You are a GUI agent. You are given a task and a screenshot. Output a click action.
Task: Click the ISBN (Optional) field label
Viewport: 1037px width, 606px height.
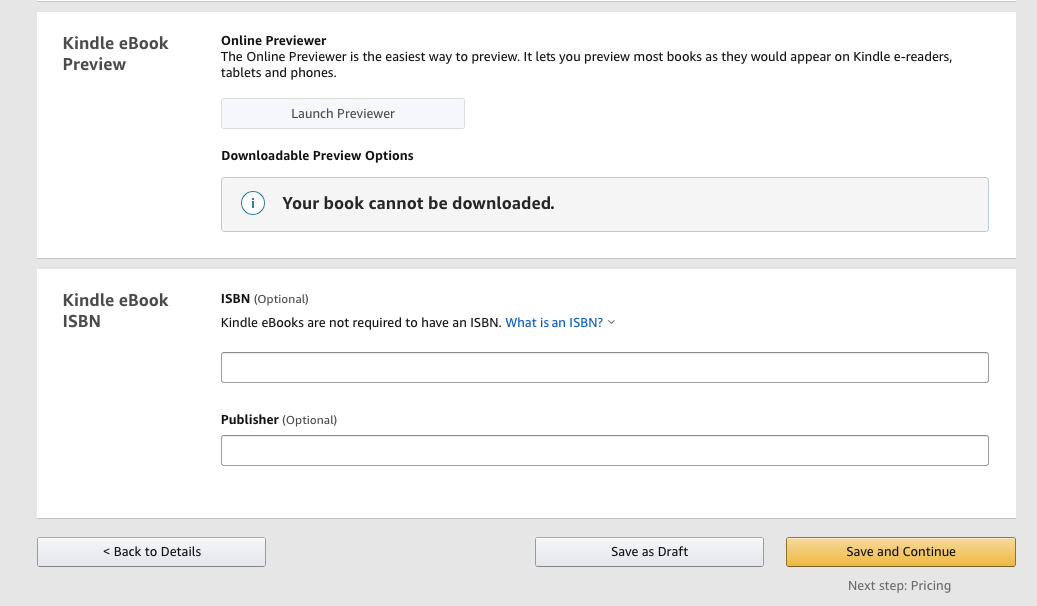click(x=264, y=299)
